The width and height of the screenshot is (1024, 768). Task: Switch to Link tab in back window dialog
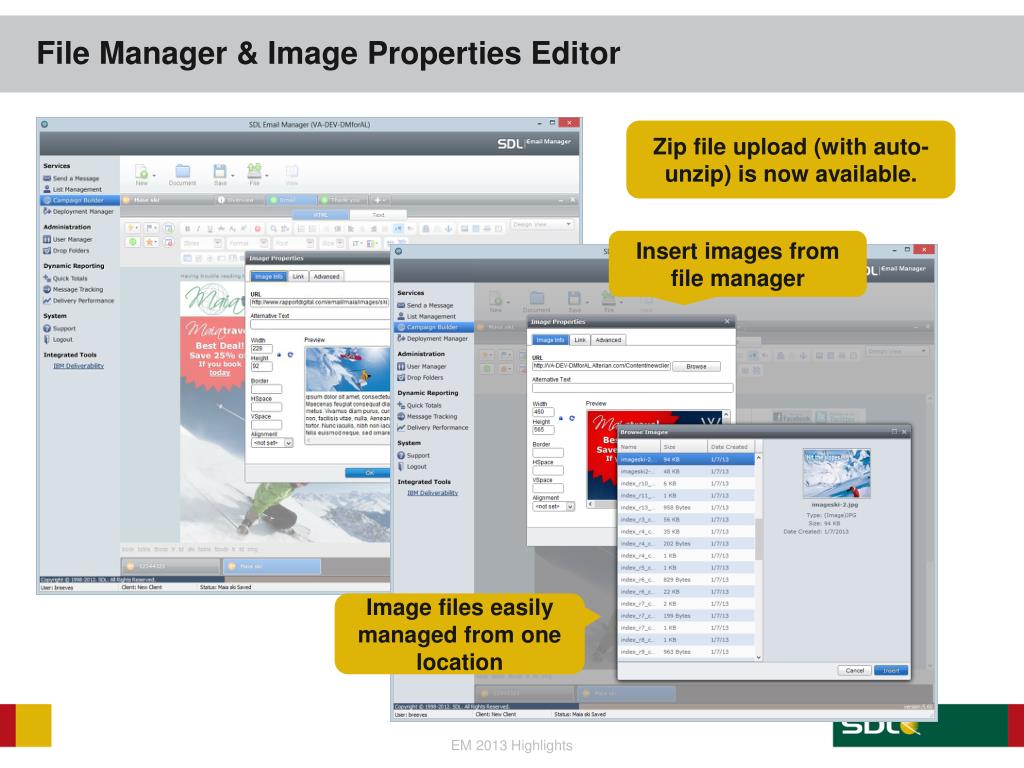point(298,277)
